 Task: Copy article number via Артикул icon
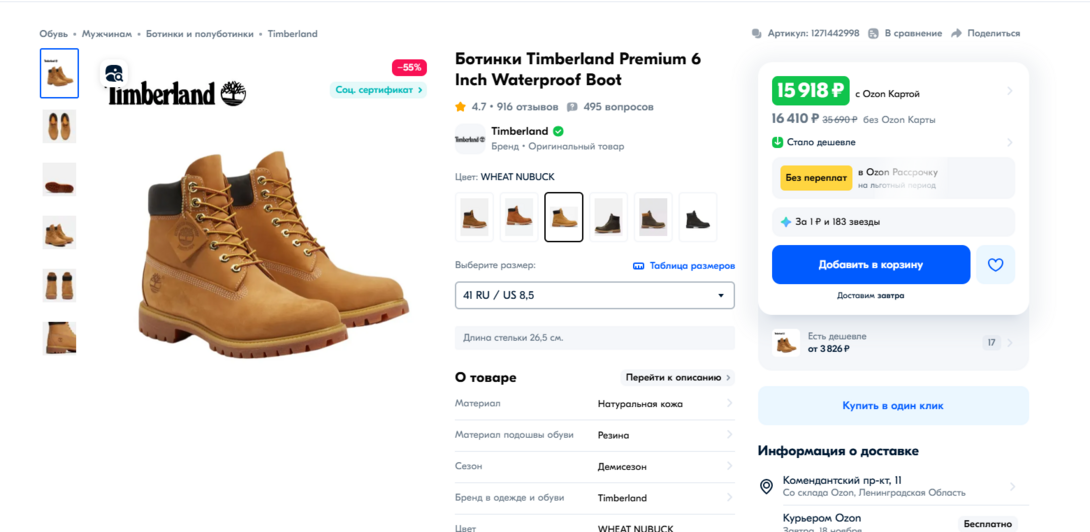[x=756, y=33]
